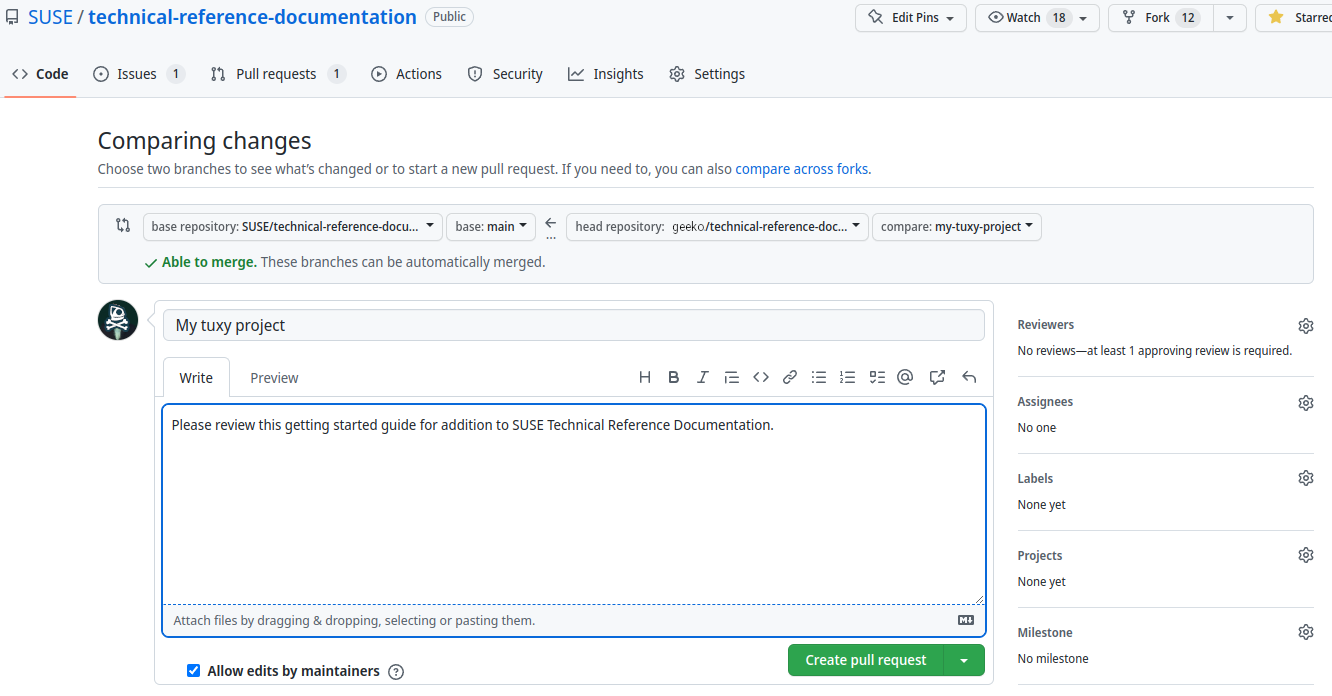This screenshot has width=1332, height=696.
Task: Switch to the Preview tab
Action: [274, 378]
